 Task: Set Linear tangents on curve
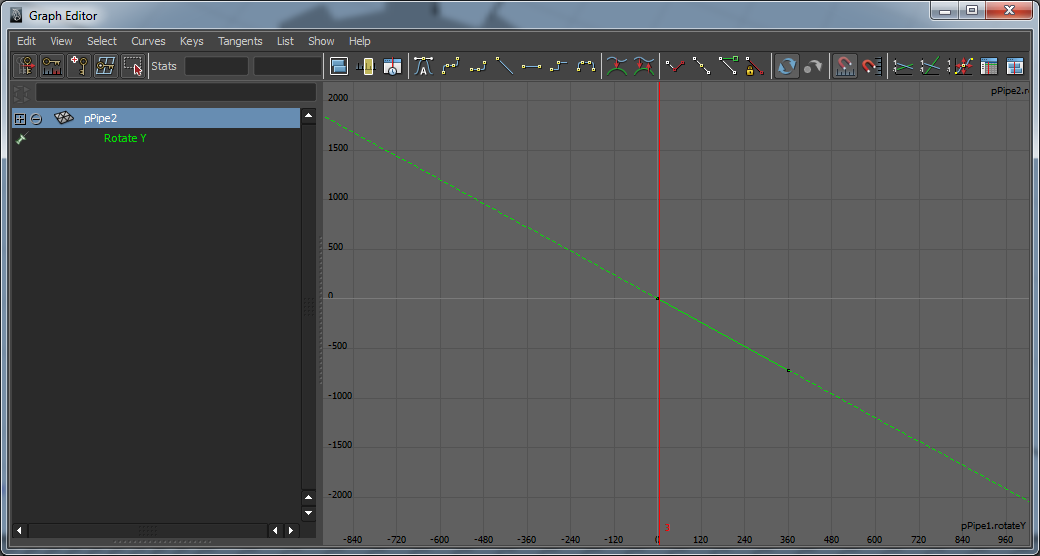(505, 67)
